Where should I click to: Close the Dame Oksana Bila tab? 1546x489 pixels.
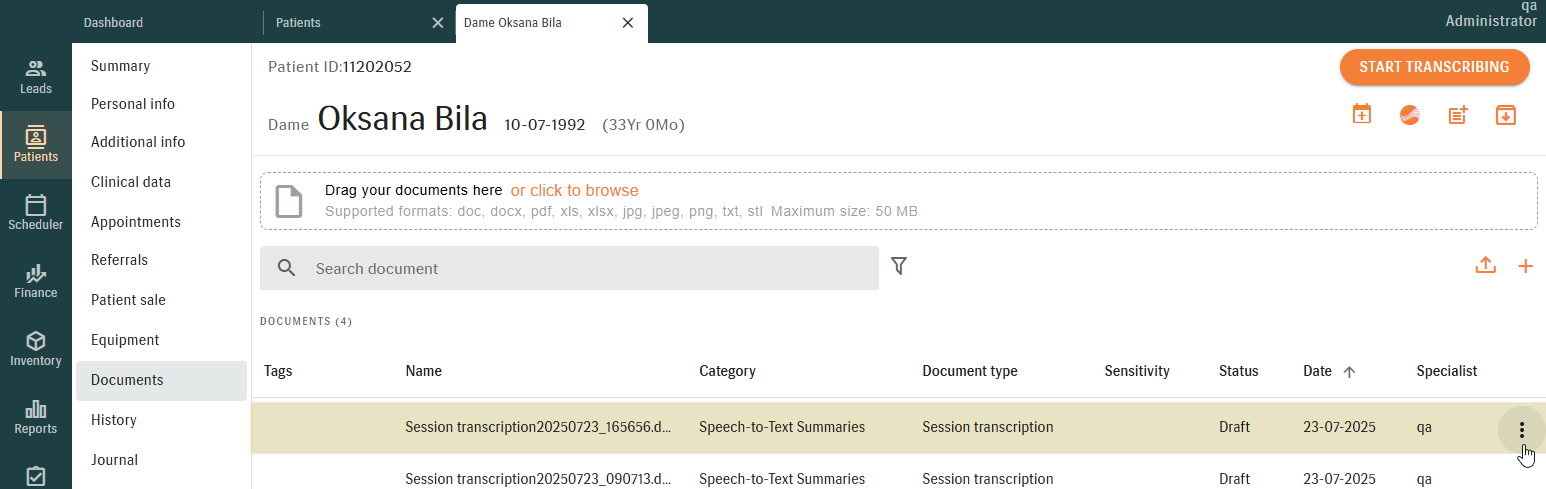click(x=628, y=23)
